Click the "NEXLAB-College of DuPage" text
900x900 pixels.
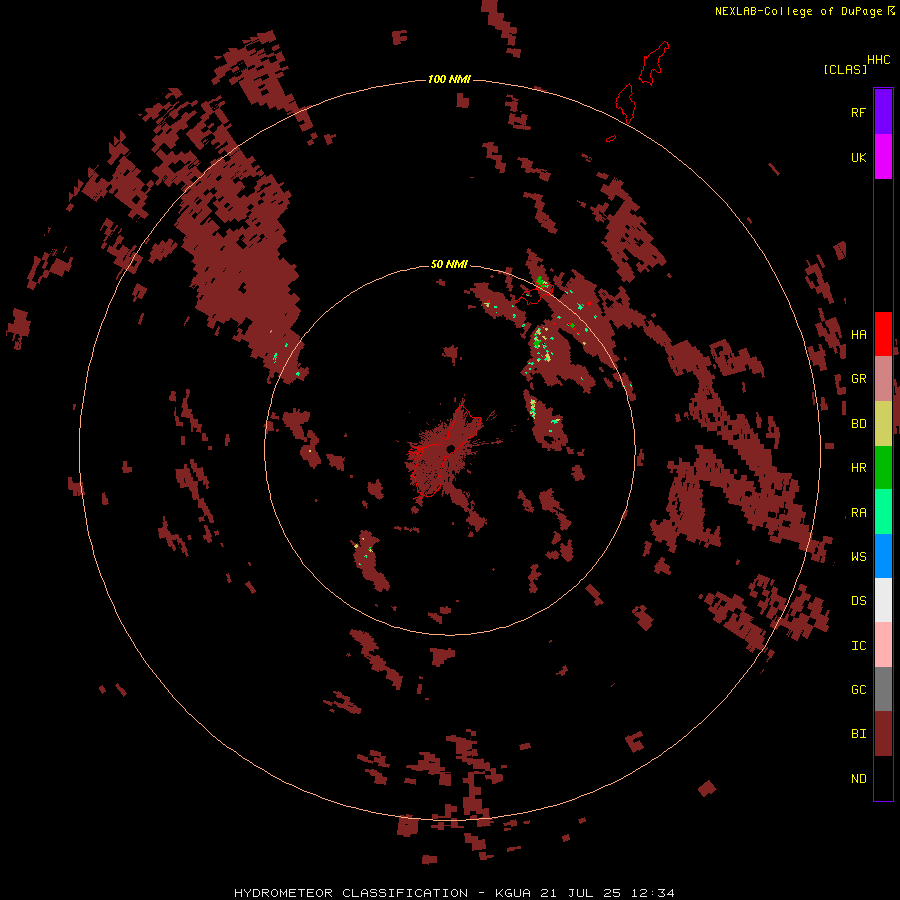point(798,11)
